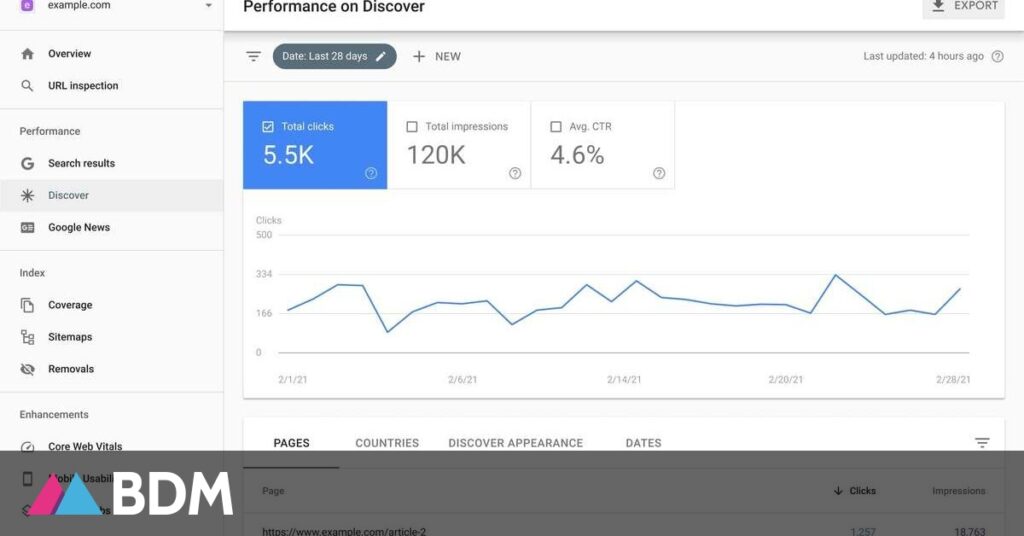Click the Coverage pages icon
The image size is (1024, 536).
pyautogui.click(x=27, y=305)
